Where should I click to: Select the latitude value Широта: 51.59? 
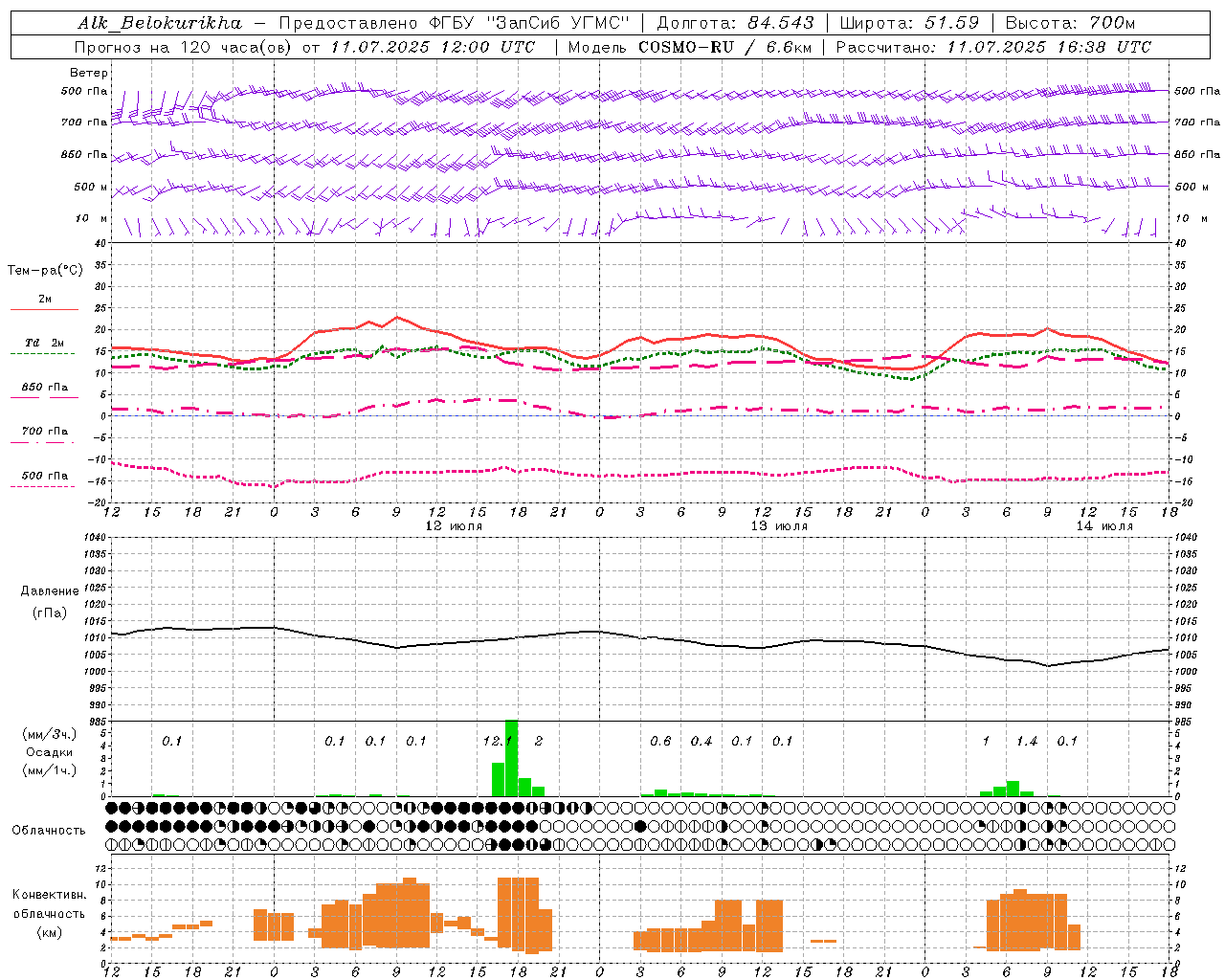coord(909,23)
